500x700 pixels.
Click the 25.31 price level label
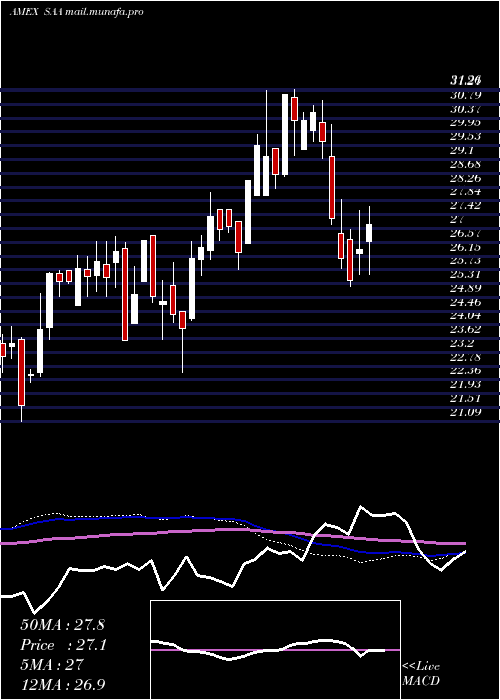(x=465, y=275)
